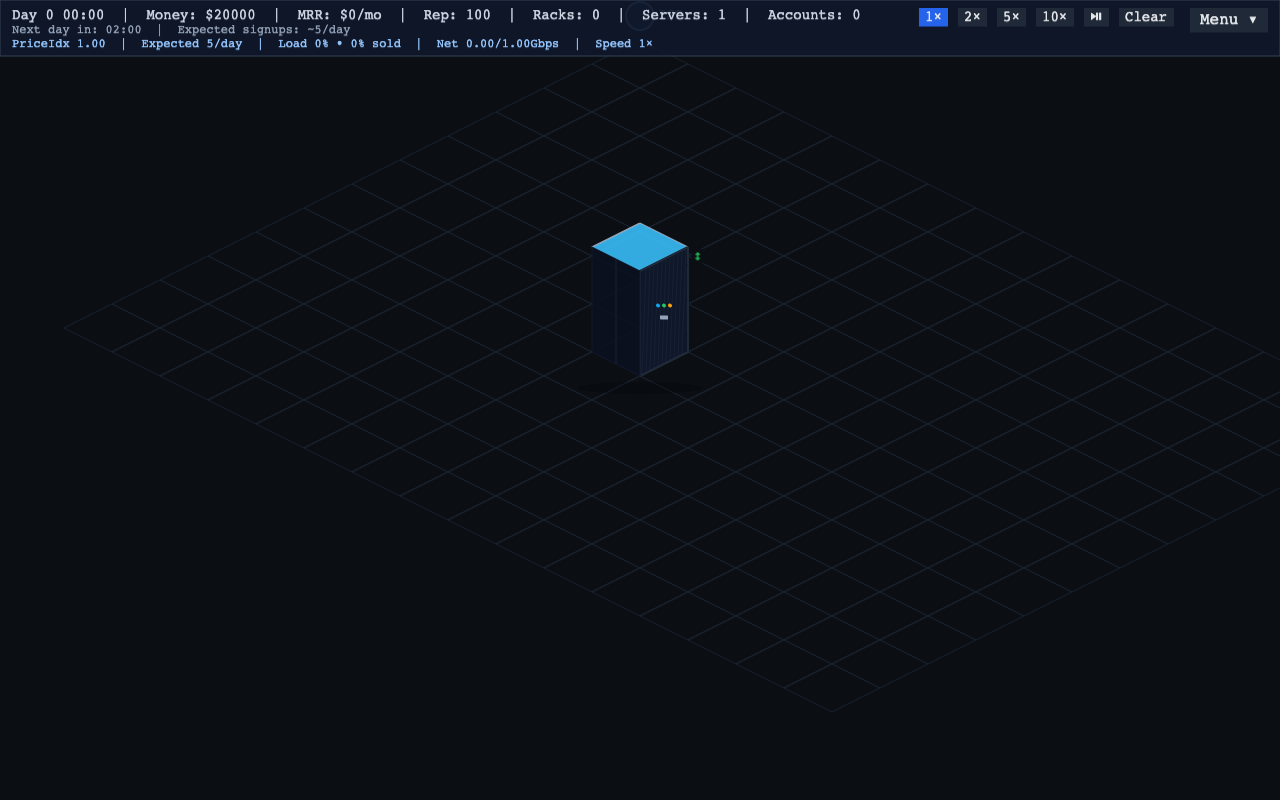This screenshot has height=800, width=1280.
Task: Click the MRR: $0/mo stat
Action: coord(339,15)
